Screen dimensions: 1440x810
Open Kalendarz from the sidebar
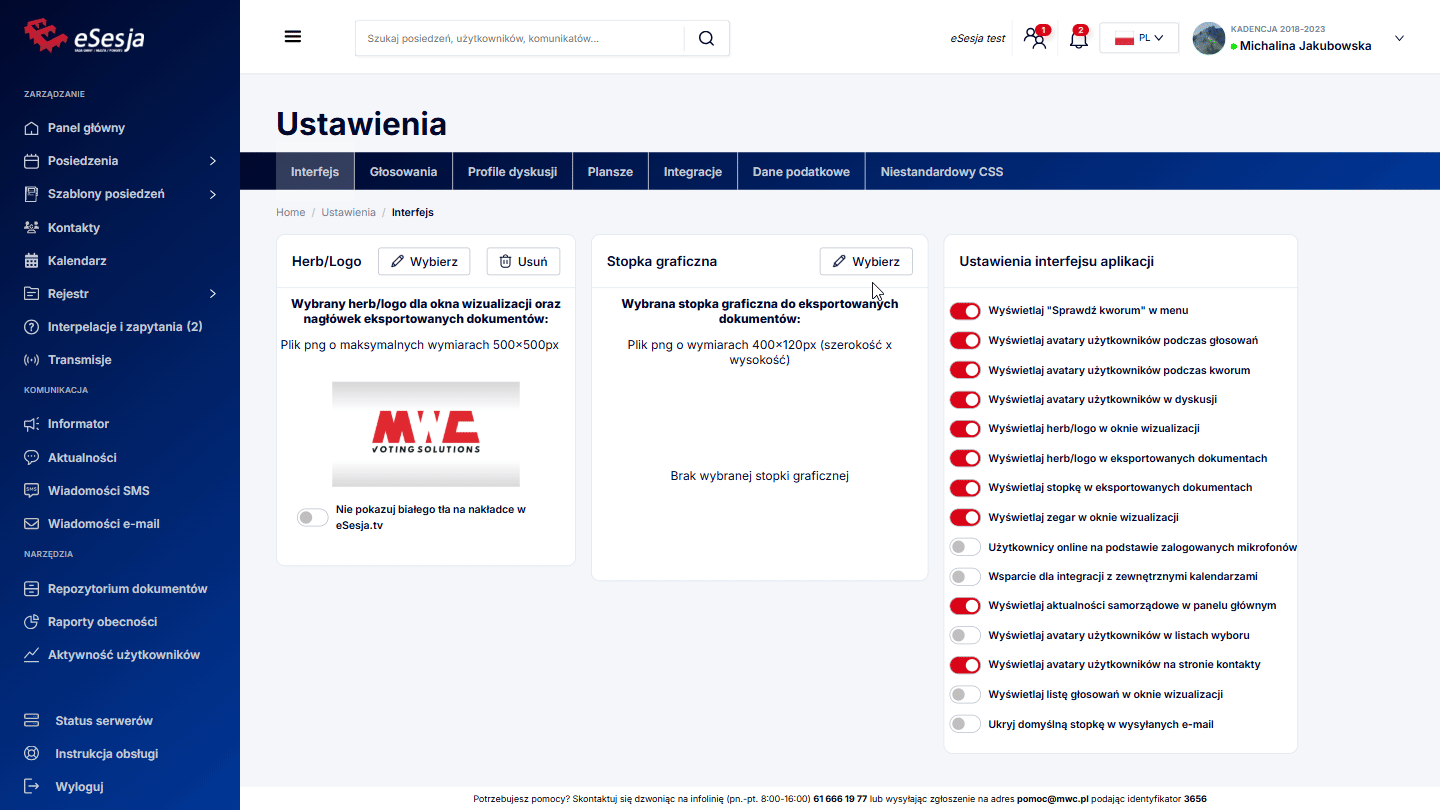[77, 261]
